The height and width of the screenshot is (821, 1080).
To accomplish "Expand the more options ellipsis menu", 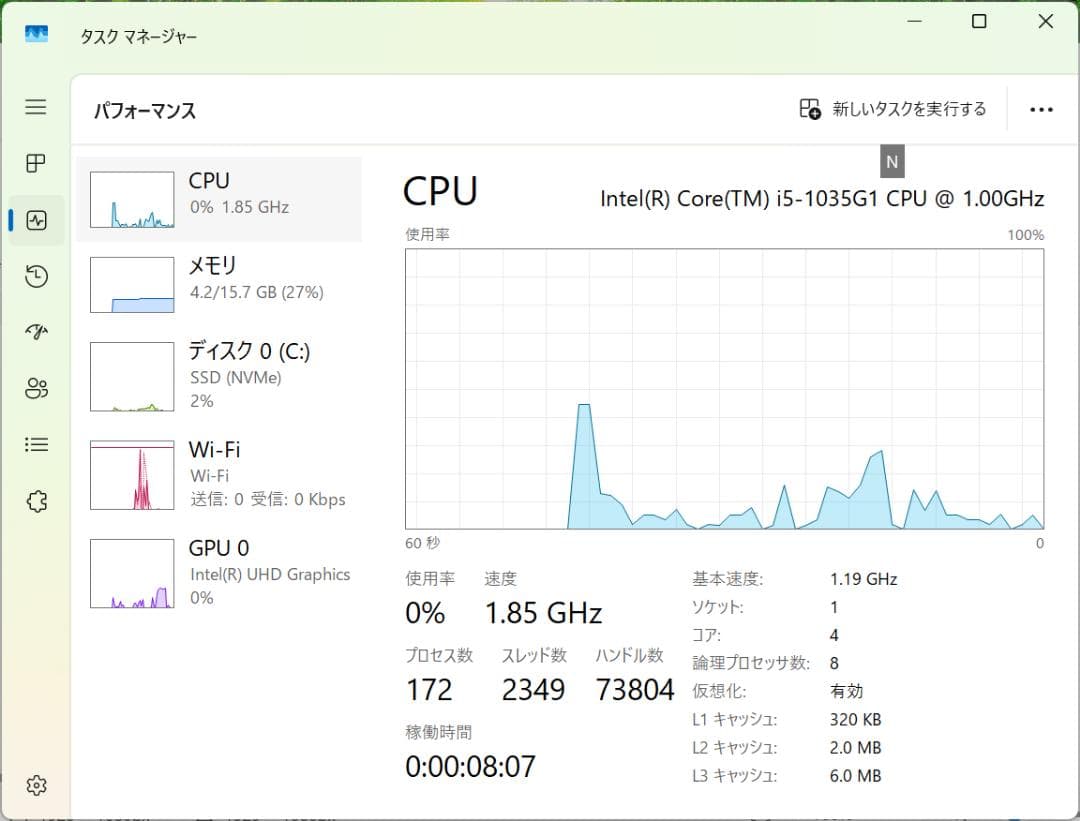I will point(1042,109).
